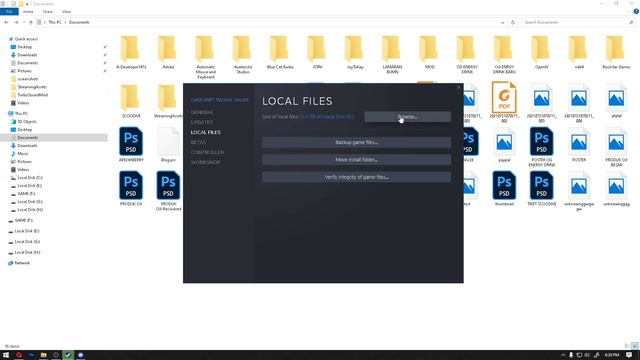Click Browse button in Steam Local Files
Screen dimensions: 640x360
tap(407, 117)
